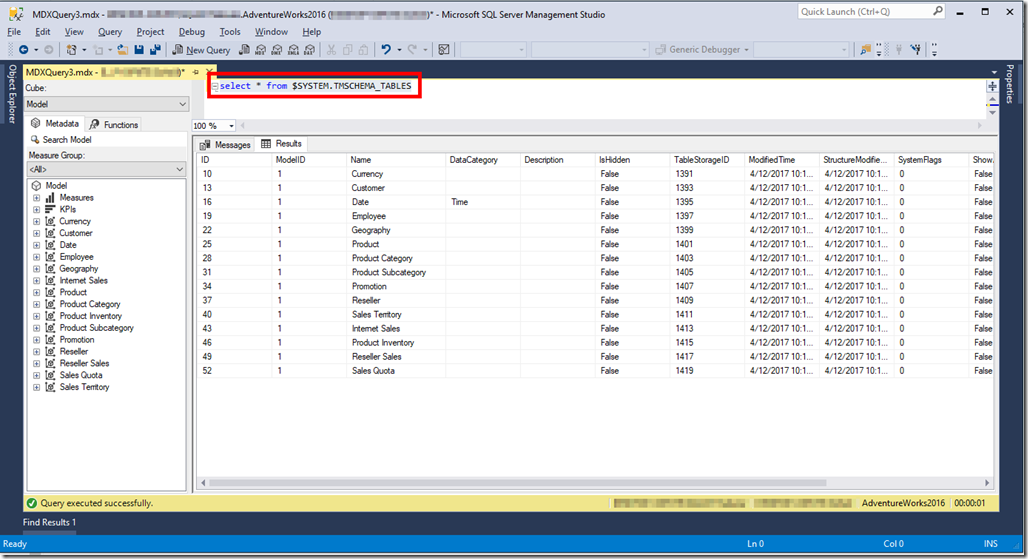
Task: Open the Measure Group <All> dropdown
Action: tap(107, 169)
